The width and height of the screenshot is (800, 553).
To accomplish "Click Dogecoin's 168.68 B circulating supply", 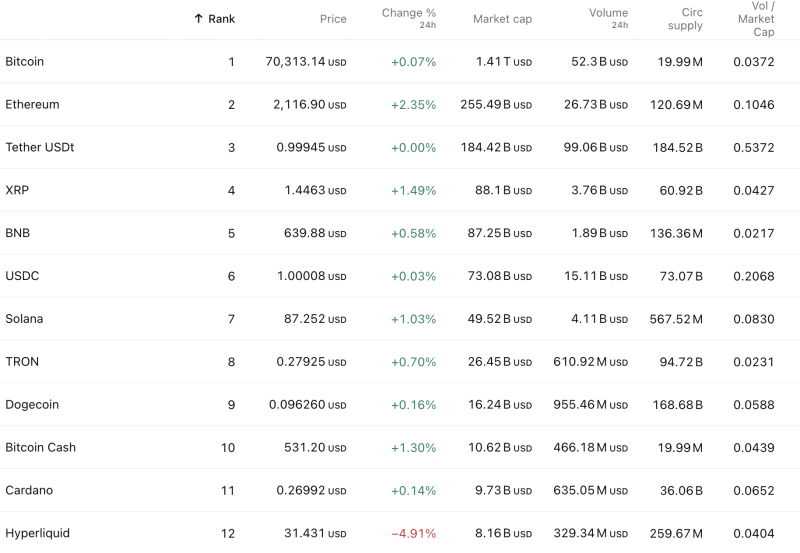I will click(x=678, y=405).
